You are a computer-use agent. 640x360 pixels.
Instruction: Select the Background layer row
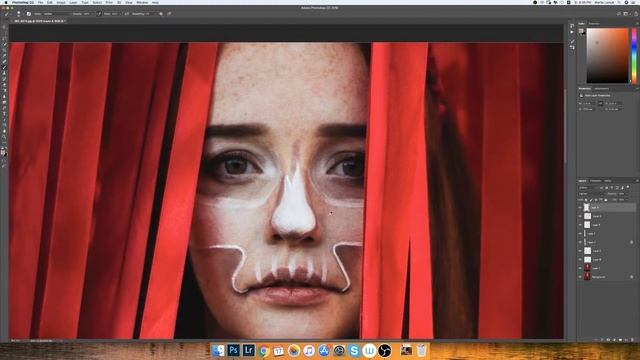(607, 277)
